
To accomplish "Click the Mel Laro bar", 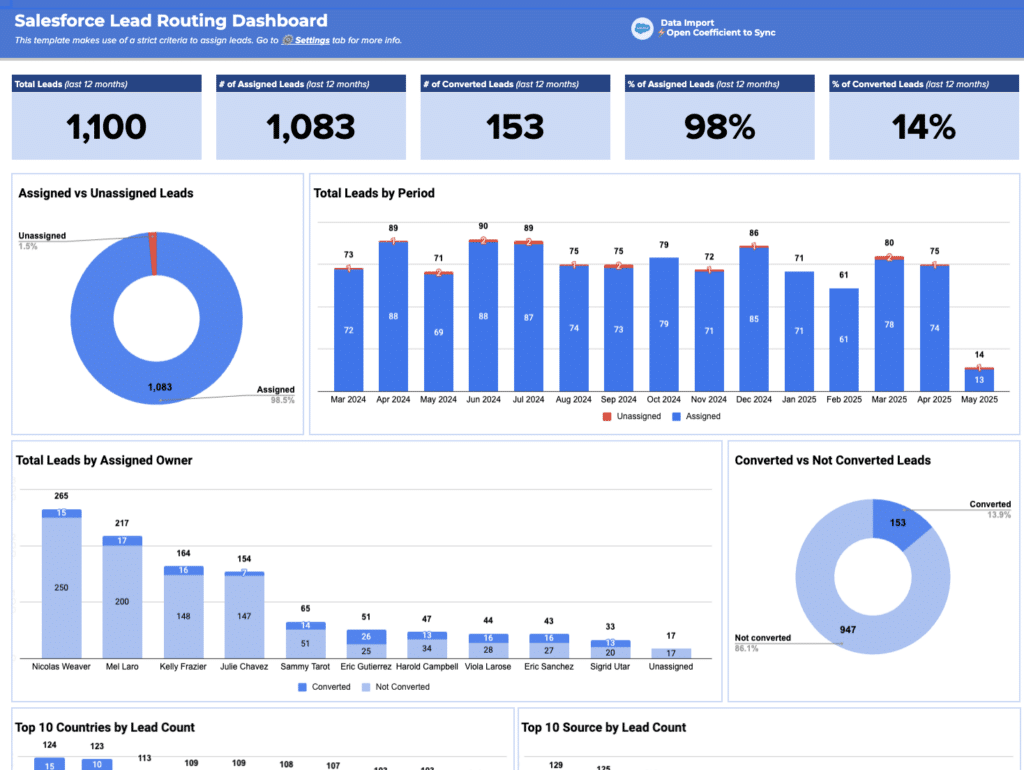I will point(122,597).
